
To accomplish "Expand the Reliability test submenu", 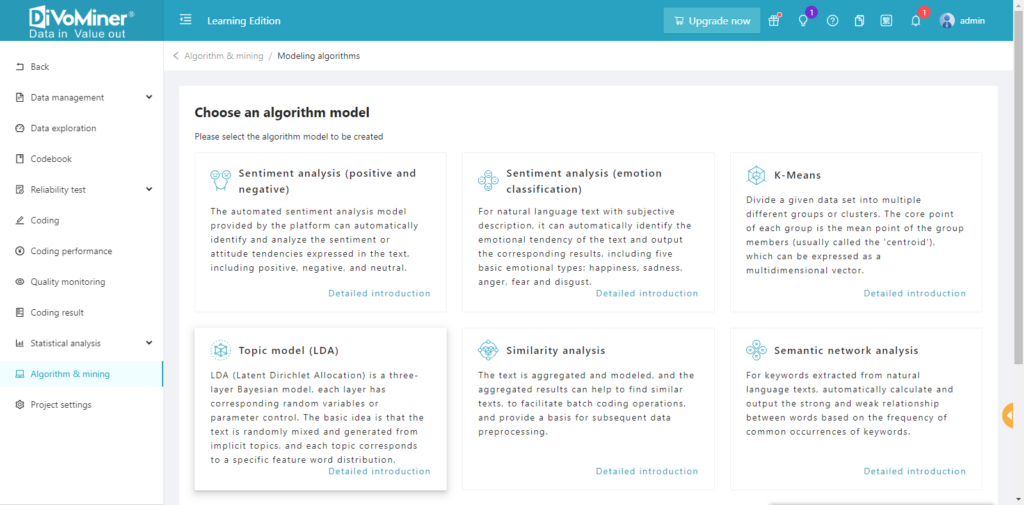I will [149, 189].
